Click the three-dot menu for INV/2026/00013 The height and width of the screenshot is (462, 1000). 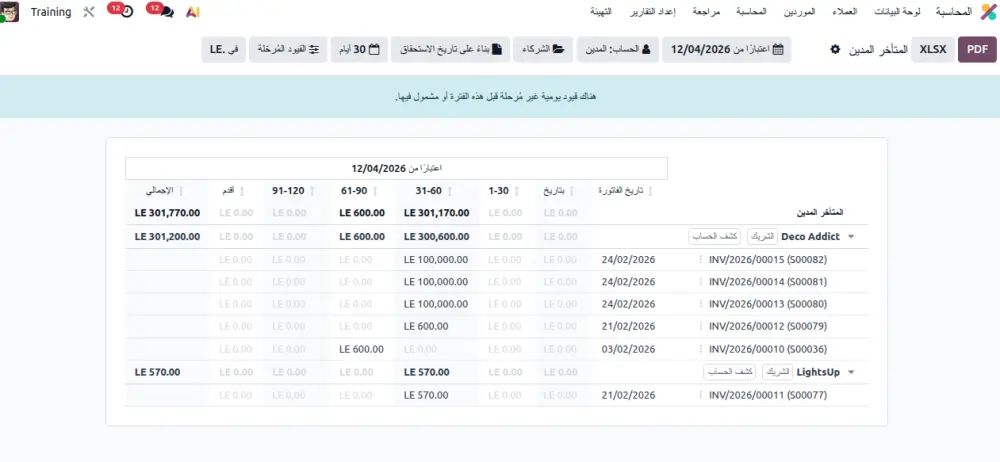point(700,304)
